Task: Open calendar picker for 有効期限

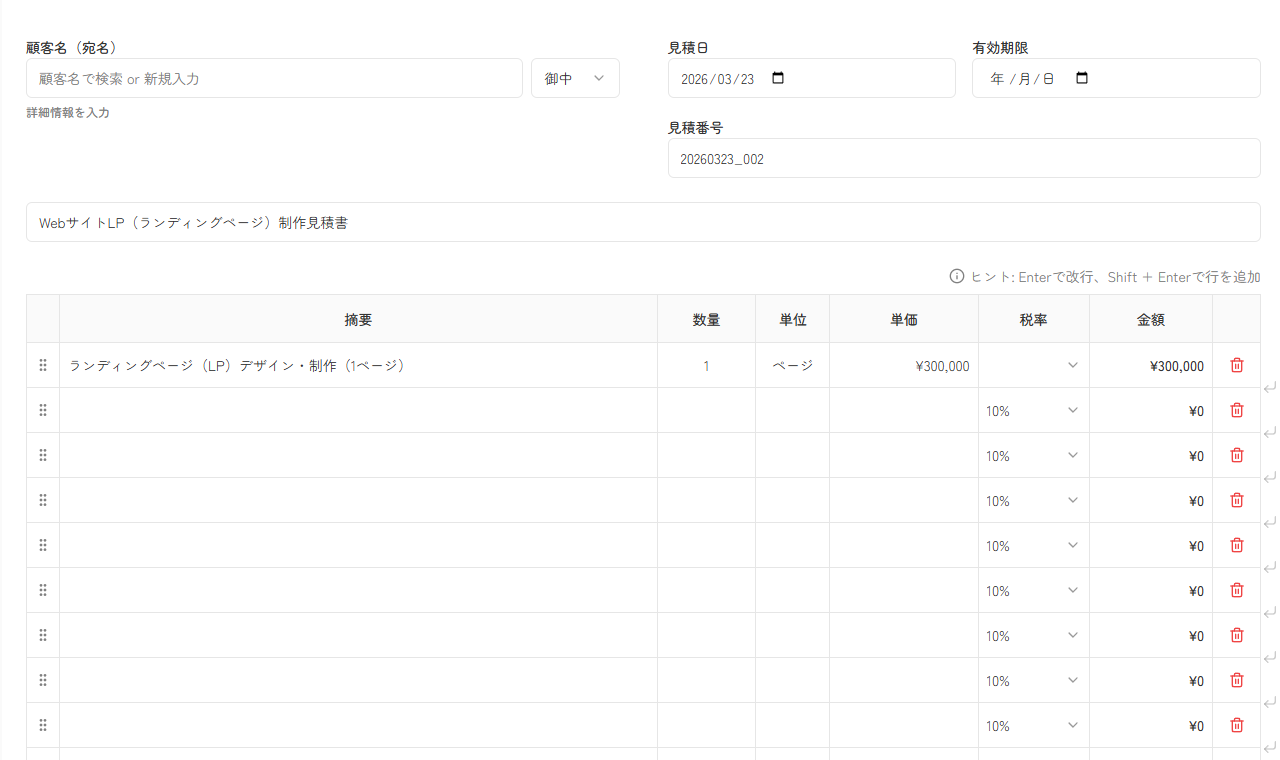Action: point(1081,78)
